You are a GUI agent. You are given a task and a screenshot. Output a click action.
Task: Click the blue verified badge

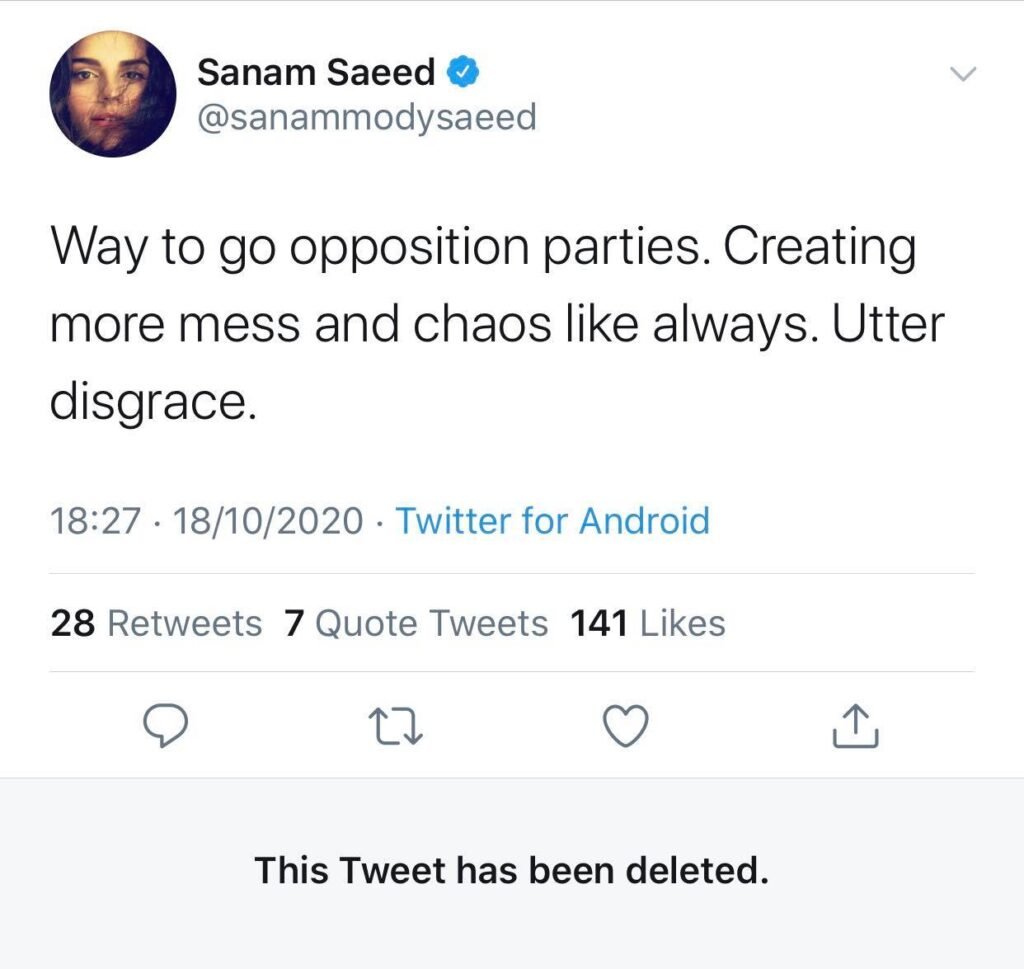tap(462, 71)
